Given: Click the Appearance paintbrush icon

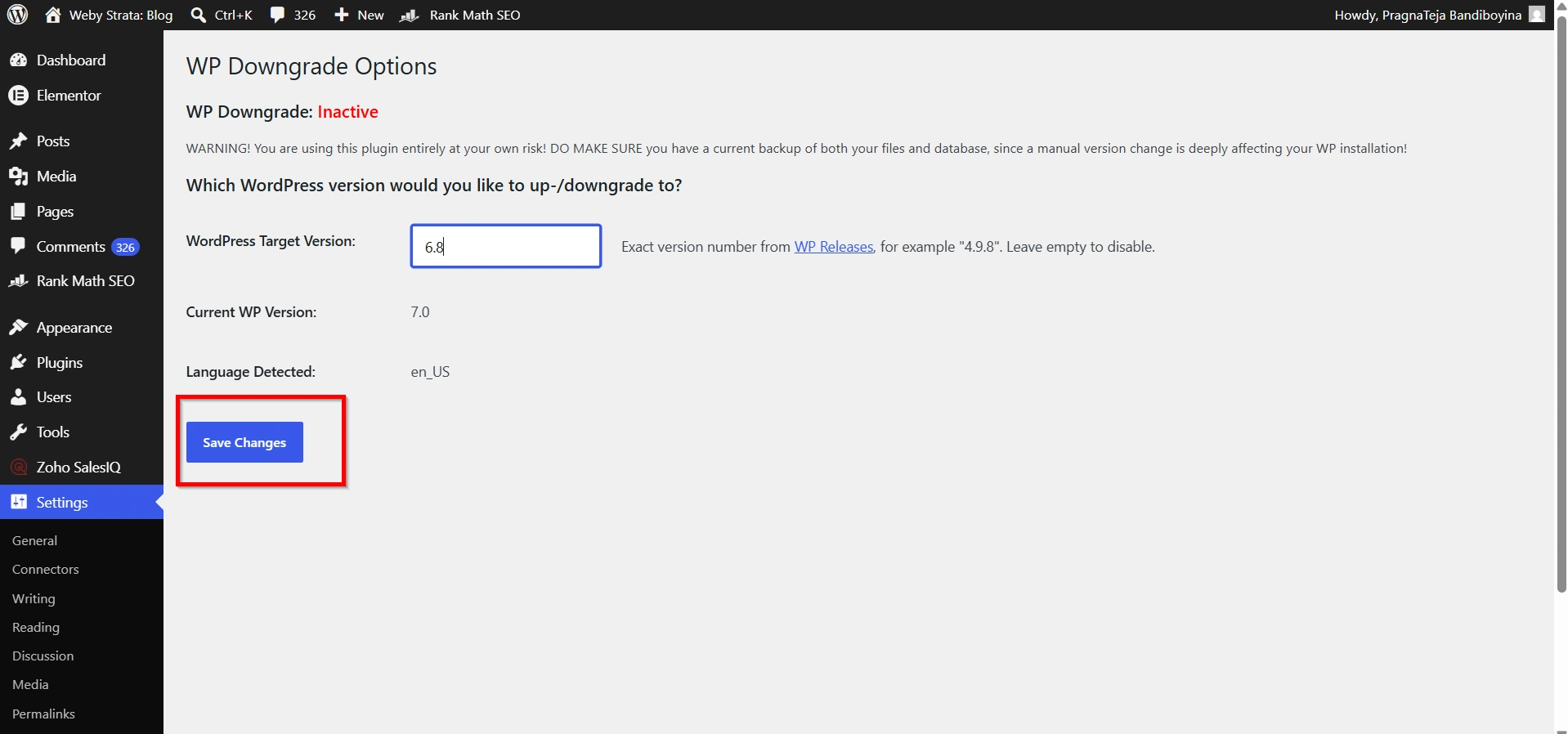Looking at the screenshot, I should (x=18, y=328).
